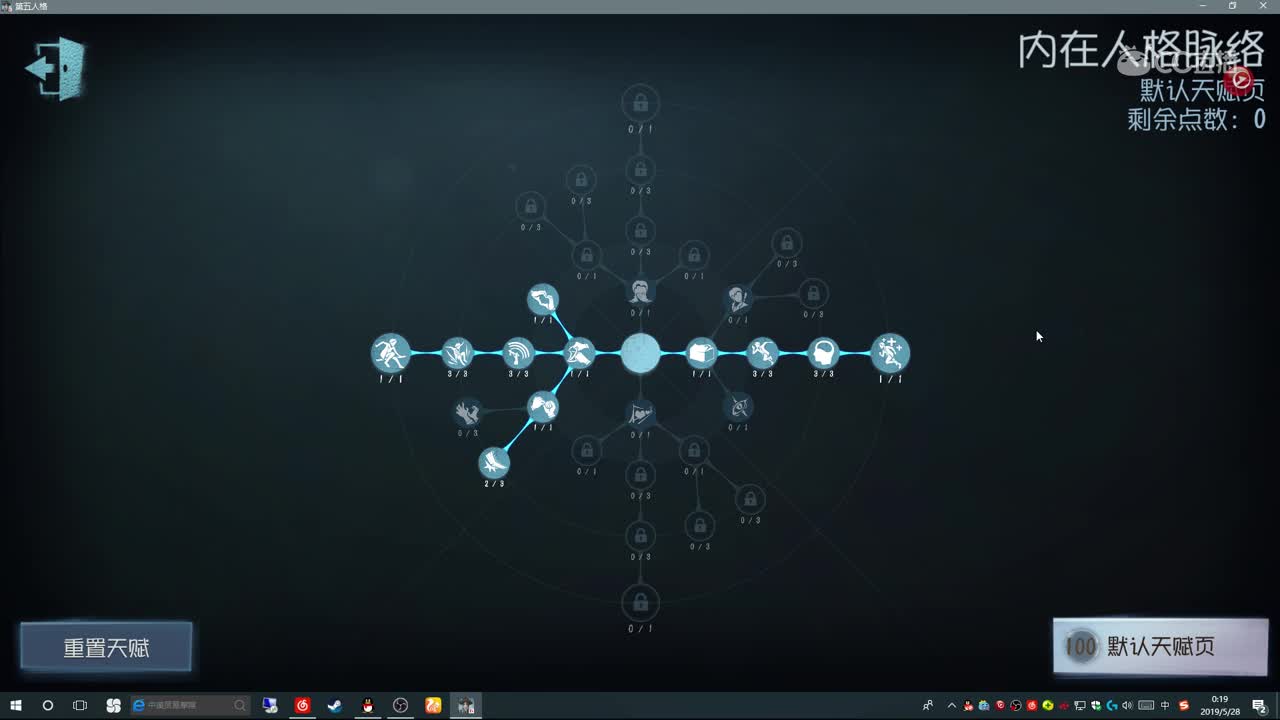Select the dimmed gloved-hands talent node
This screenshot has height=720, width=1280.
[467, 412]
